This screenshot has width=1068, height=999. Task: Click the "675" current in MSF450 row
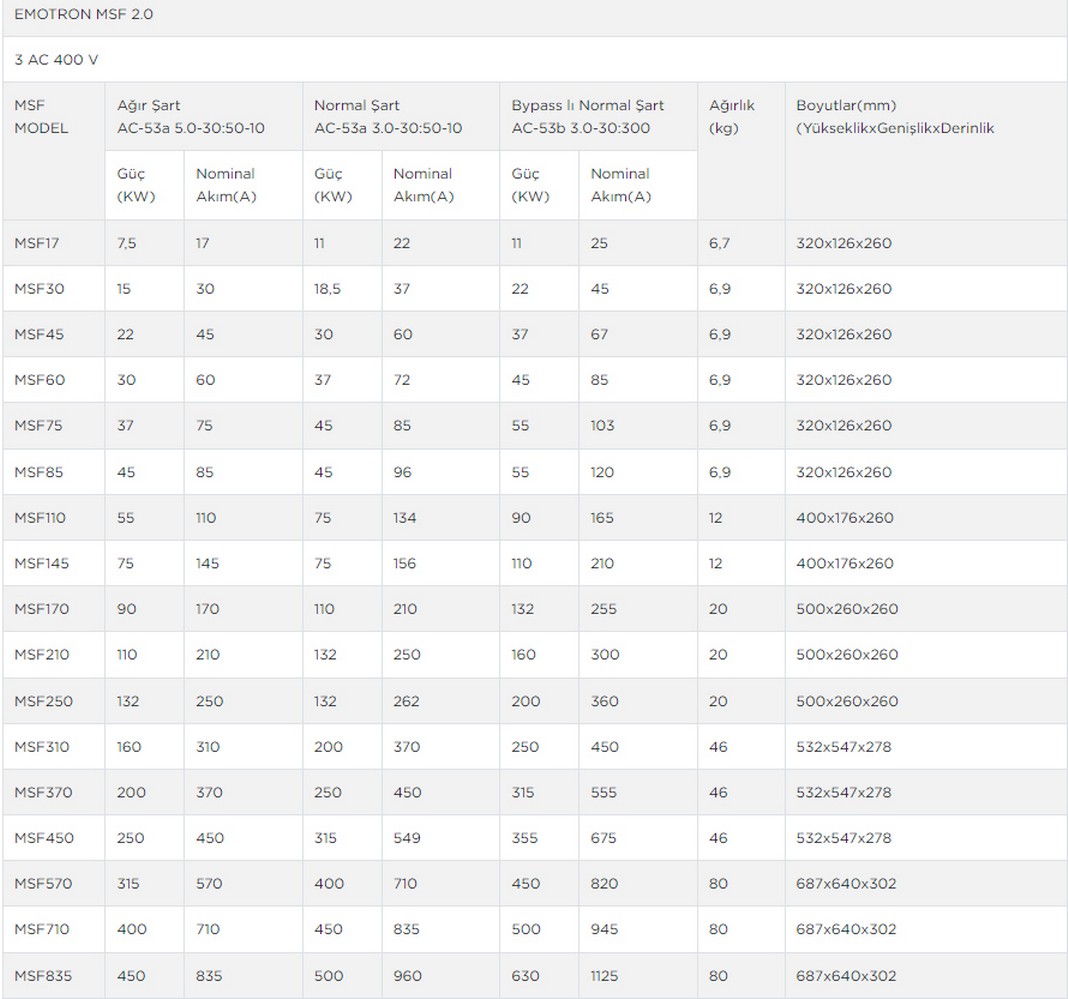[x=603, y=838]
